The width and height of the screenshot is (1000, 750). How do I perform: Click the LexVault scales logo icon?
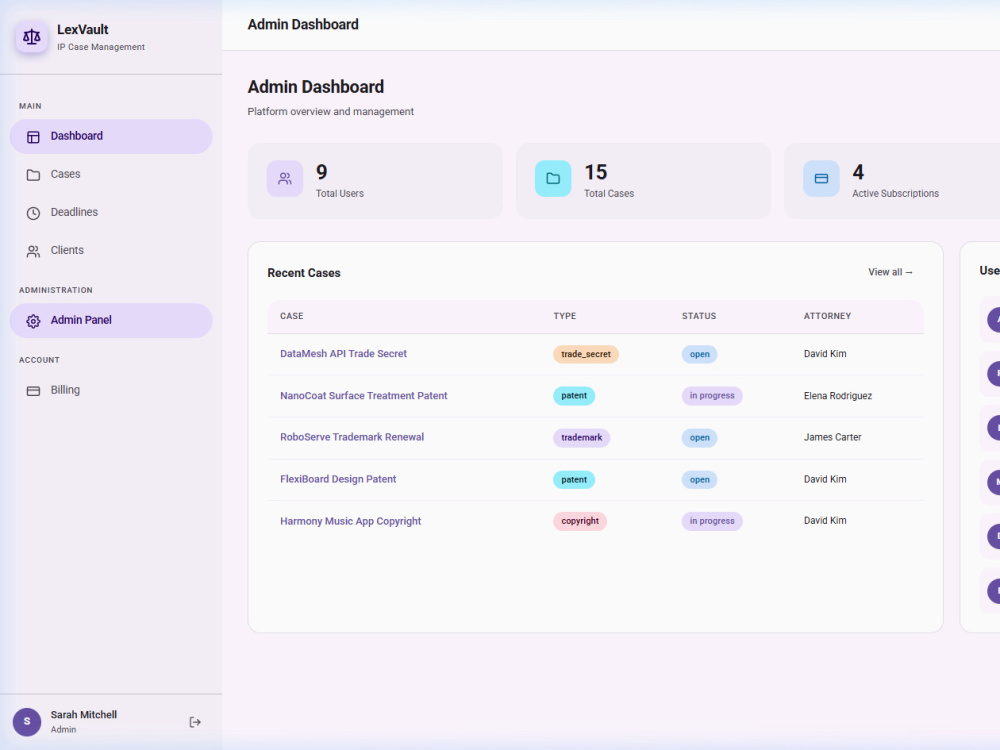click(x=31, y=37)
